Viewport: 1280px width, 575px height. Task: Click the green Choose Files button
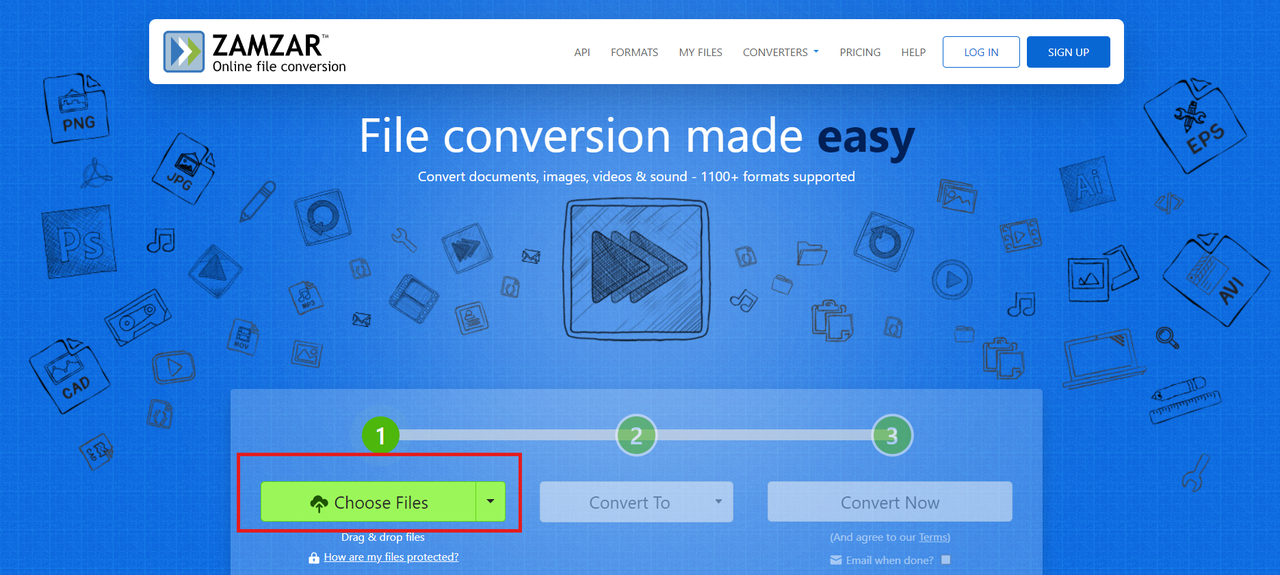(367, 502)
